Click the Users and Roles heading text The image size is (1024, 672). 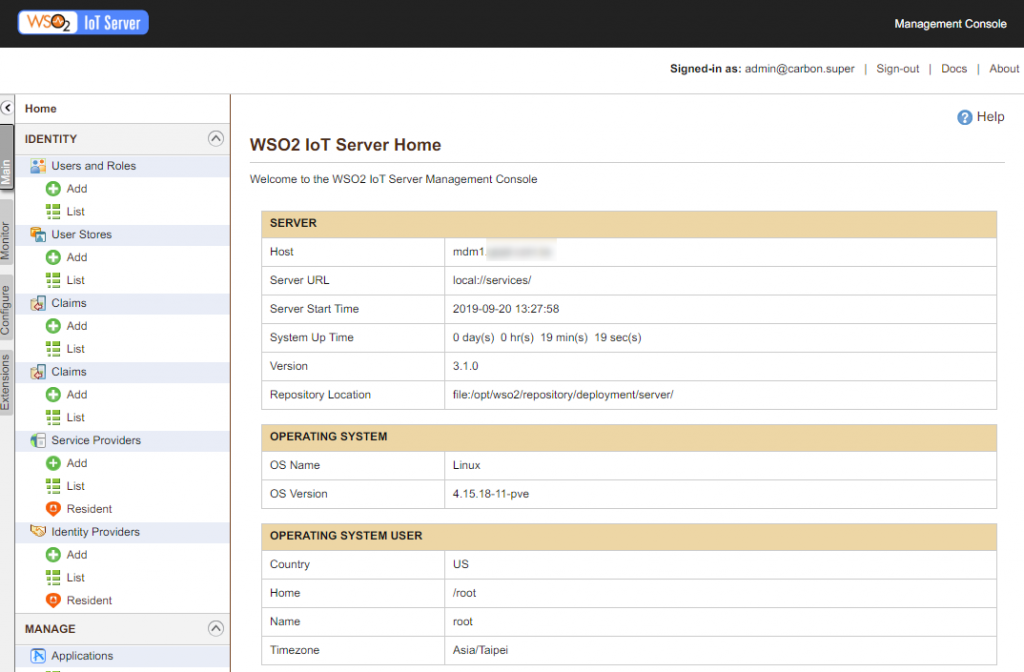tap(93, 166)
